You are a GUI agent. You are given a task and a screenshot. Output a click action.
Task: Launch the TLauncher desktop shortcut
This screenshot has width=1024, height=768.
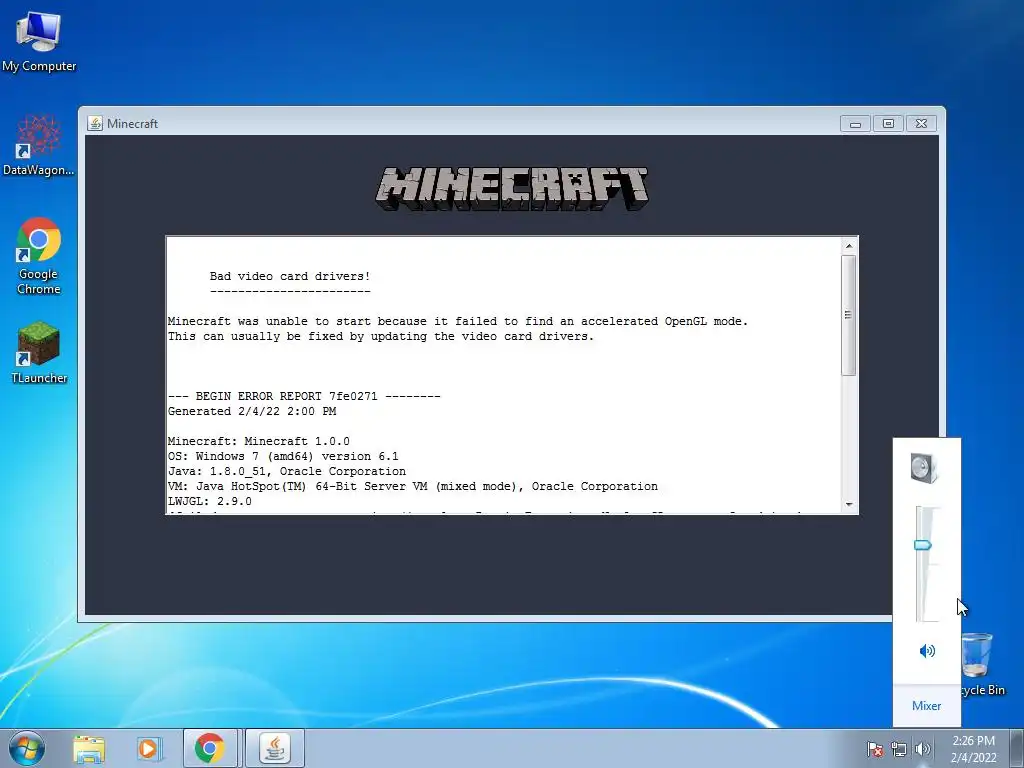click(x=39, y=352)
